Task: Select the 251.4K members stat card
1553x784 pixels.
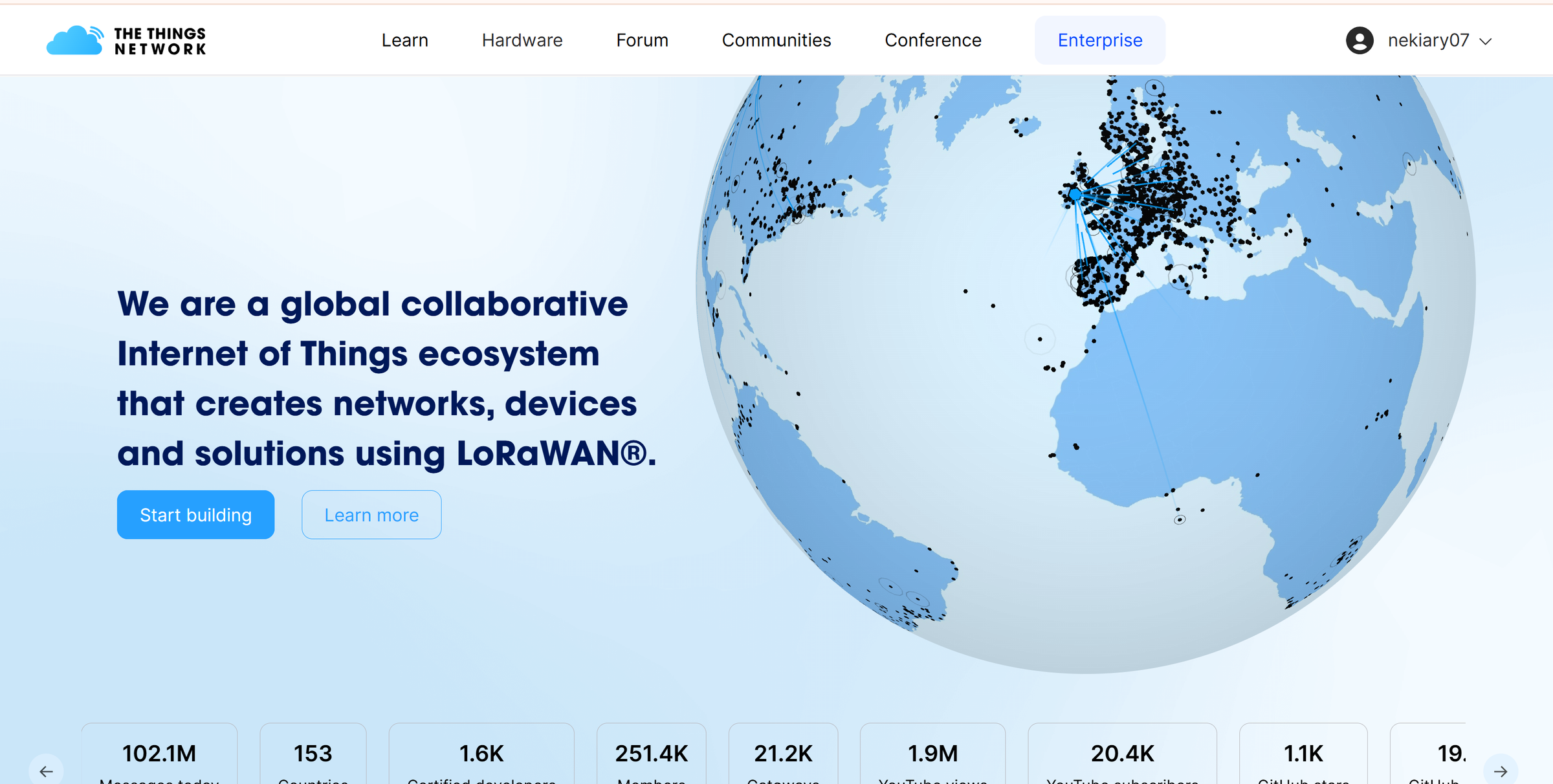Action: [x=652, y=754]
